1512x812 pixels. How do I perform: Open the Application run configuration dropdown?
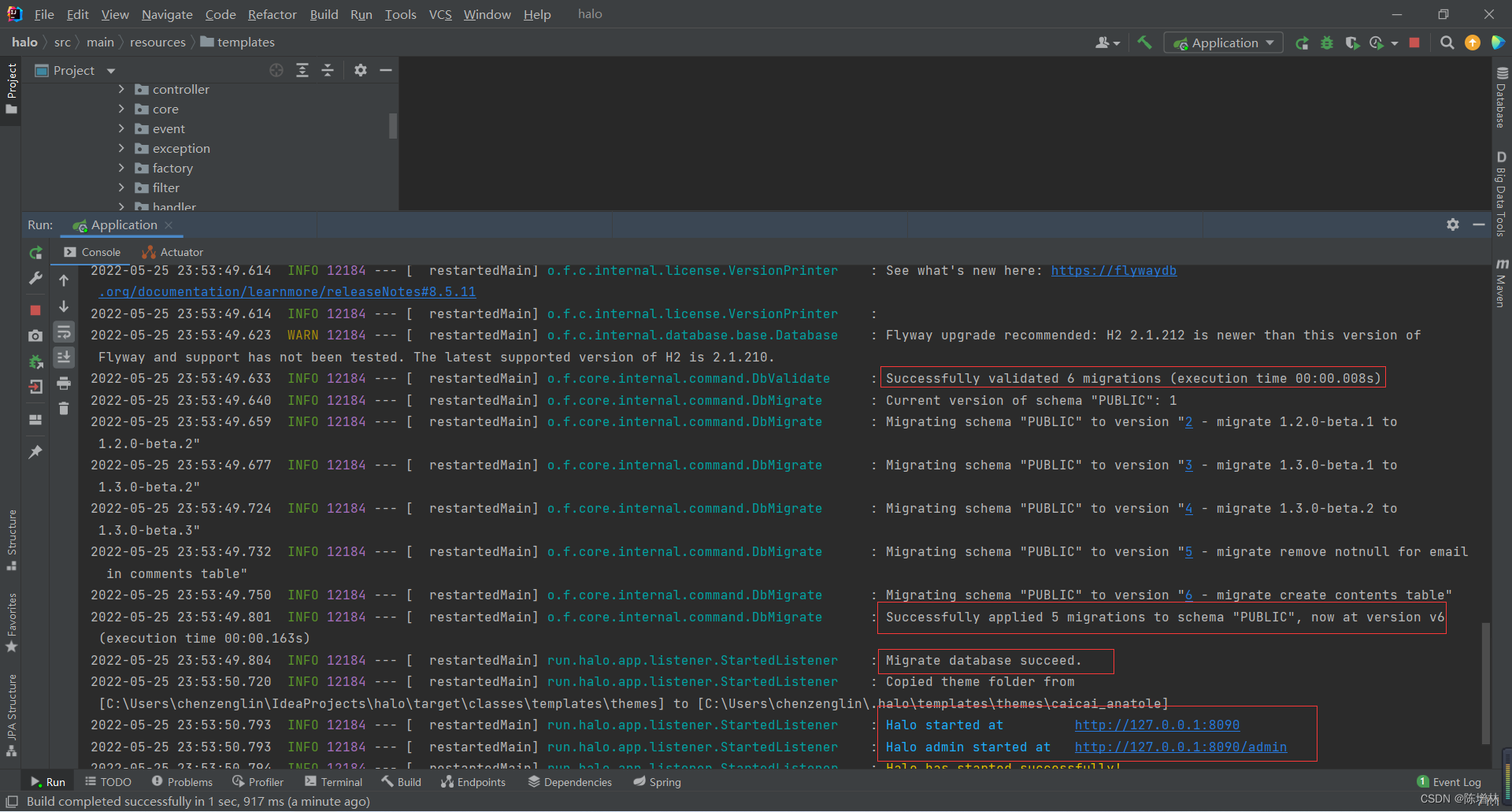1224,43
